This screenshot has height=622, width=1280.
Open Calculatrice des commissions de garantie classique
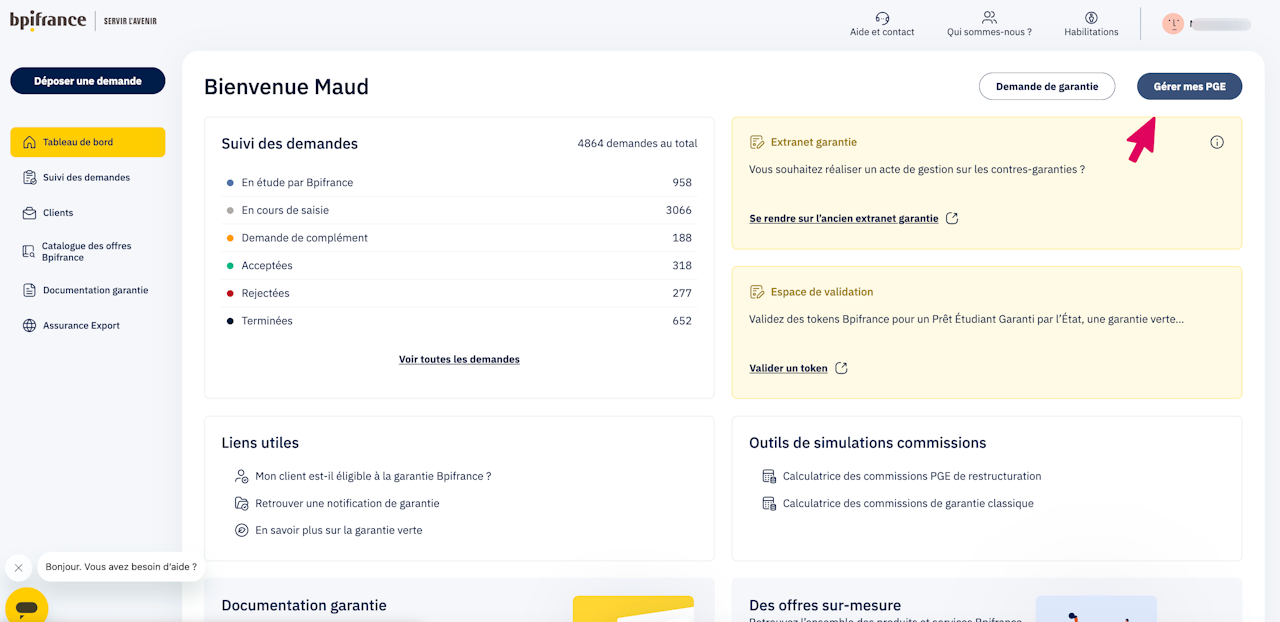point(908,504)
